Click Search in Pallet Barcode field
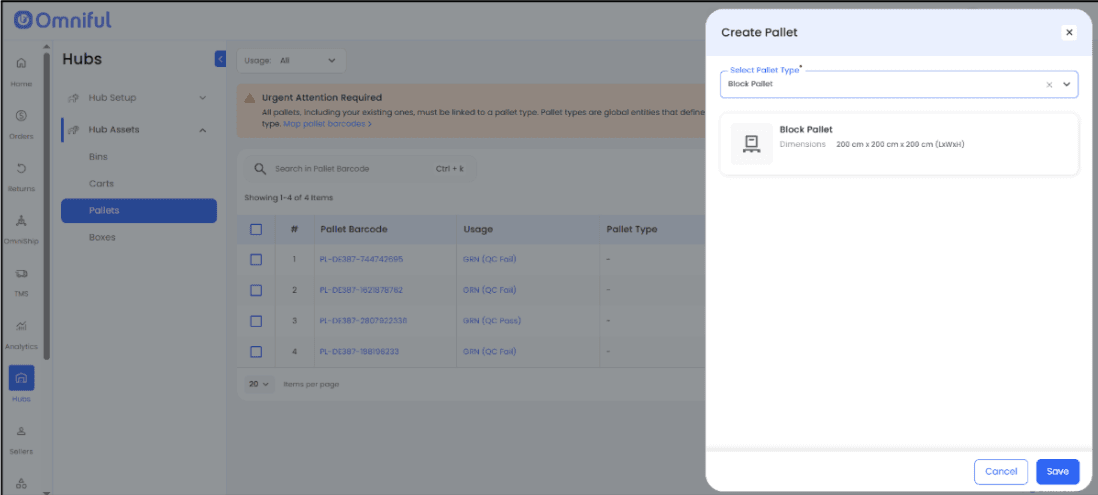 [350, 169]
